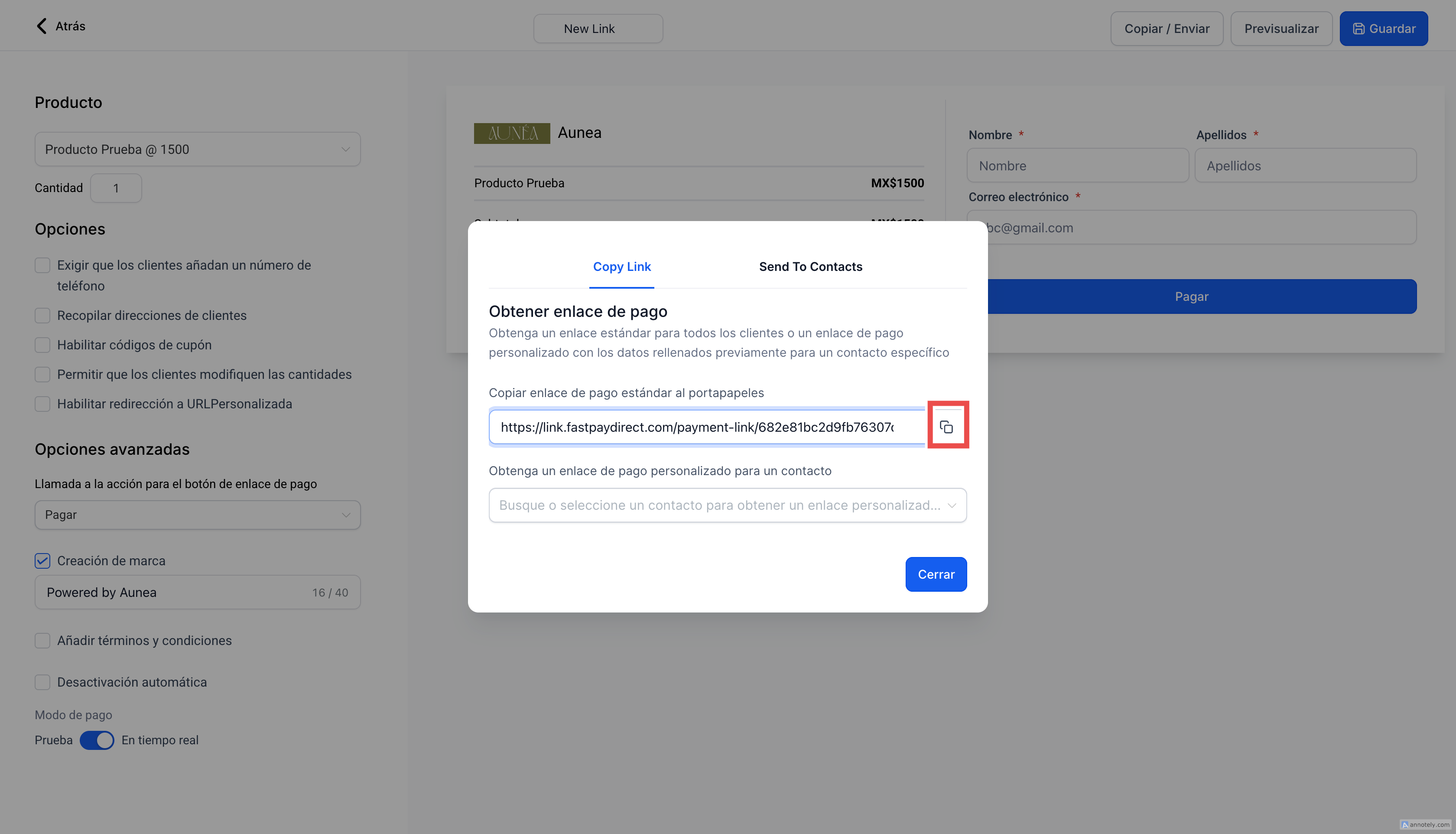Close the dialog with Cerrar

[936, 574]
